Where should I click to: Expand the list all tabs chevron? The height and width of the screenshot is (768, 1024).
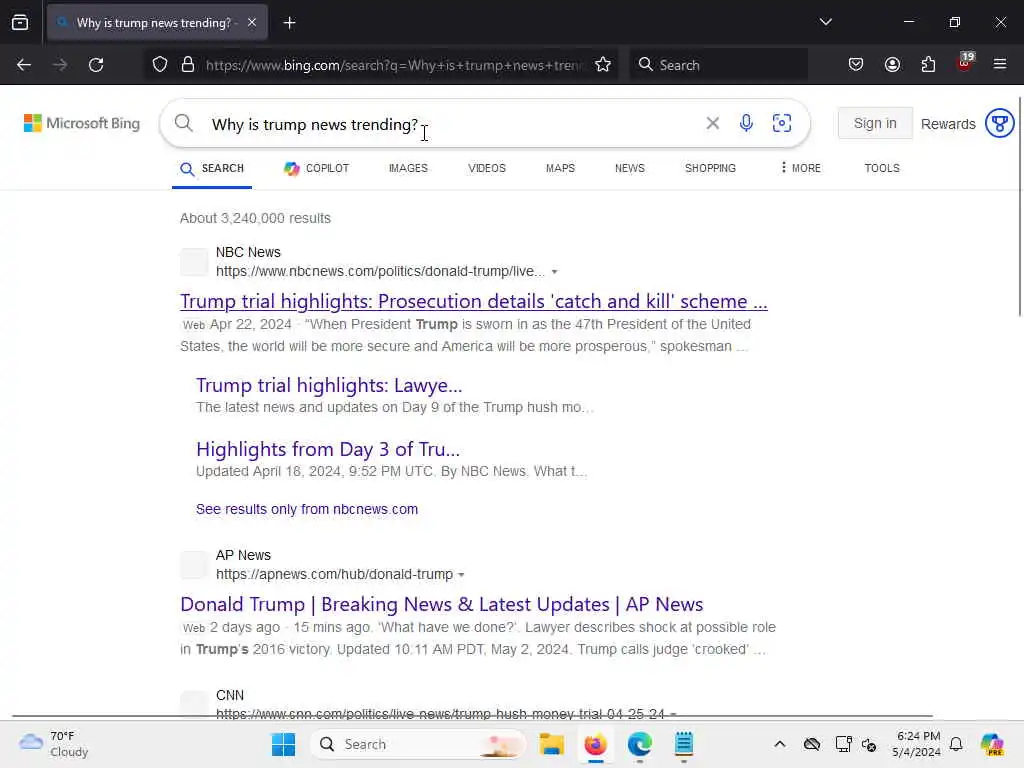[x=825, y=22]
